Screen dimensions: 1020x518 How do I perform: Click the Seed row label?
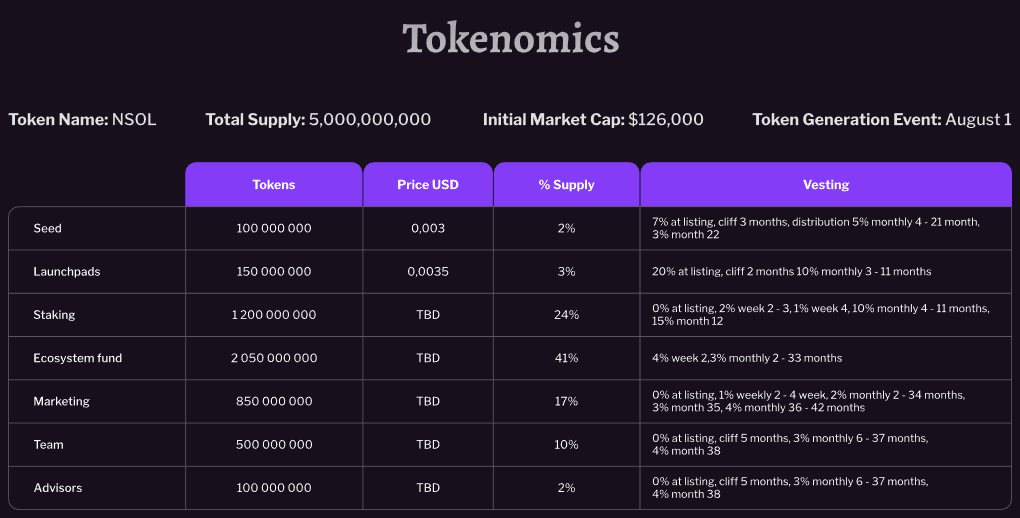[48, 228]
